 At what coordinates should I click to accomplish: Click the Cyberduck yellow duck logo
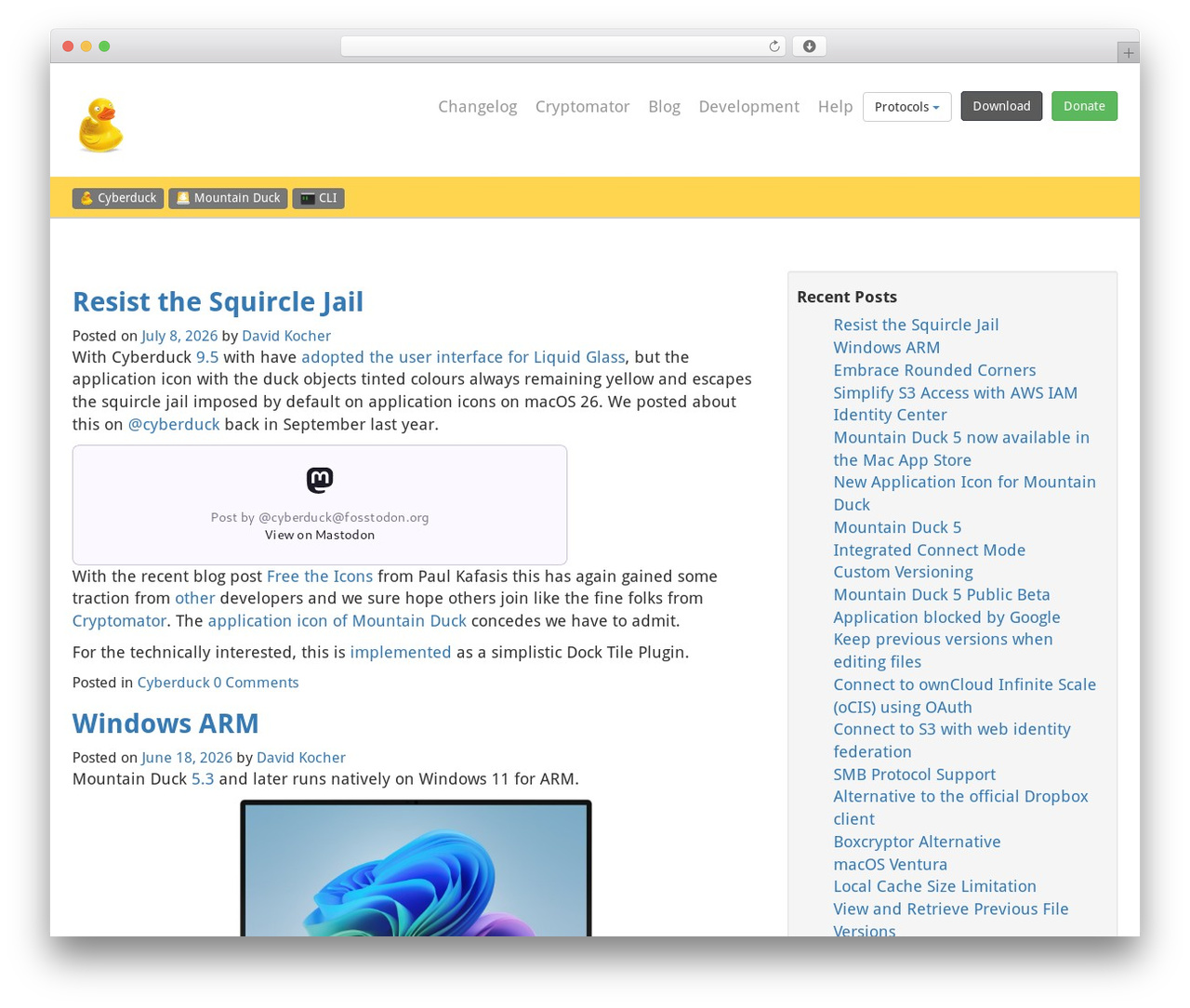[x=100, y=125]
